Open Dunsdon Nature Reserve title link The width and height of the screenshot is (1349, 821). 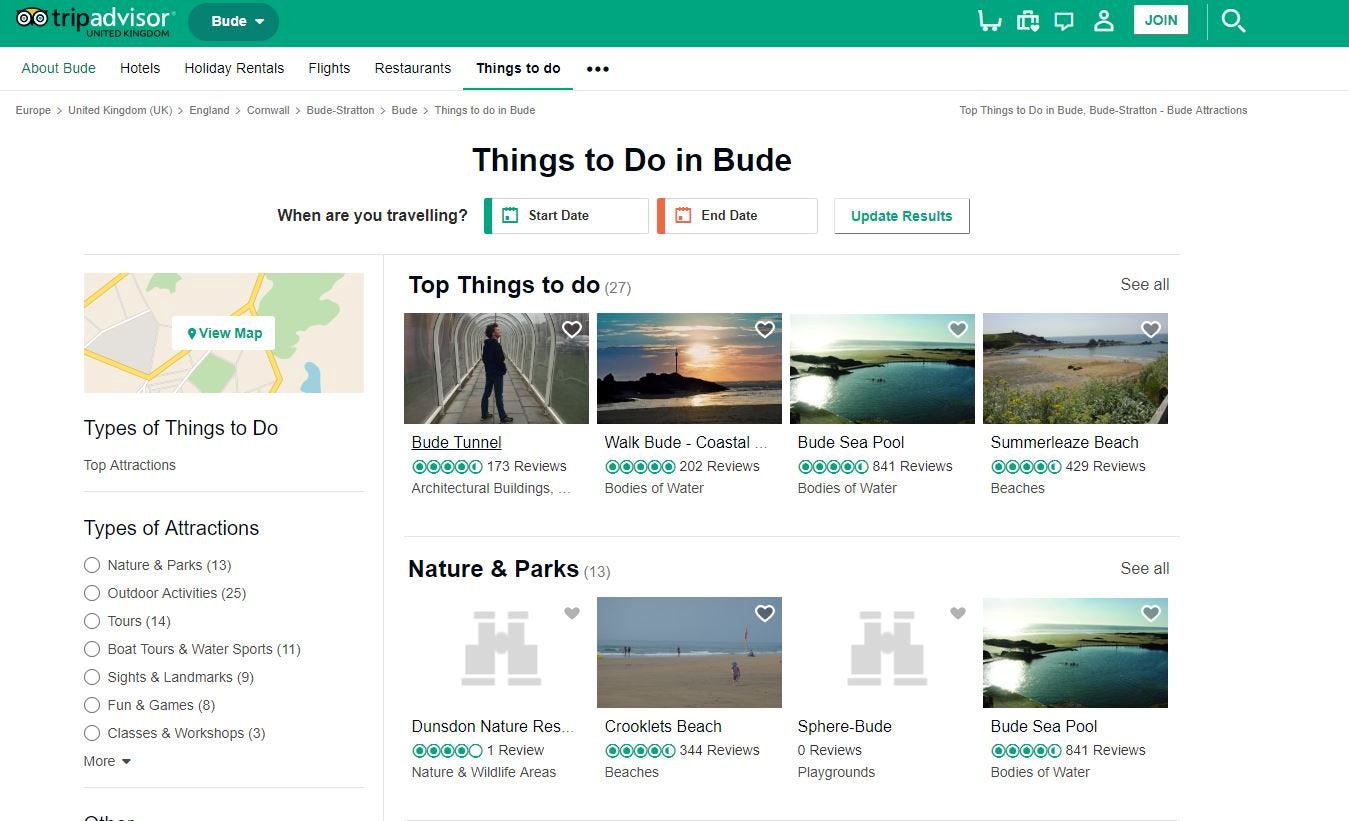point(493,726)
